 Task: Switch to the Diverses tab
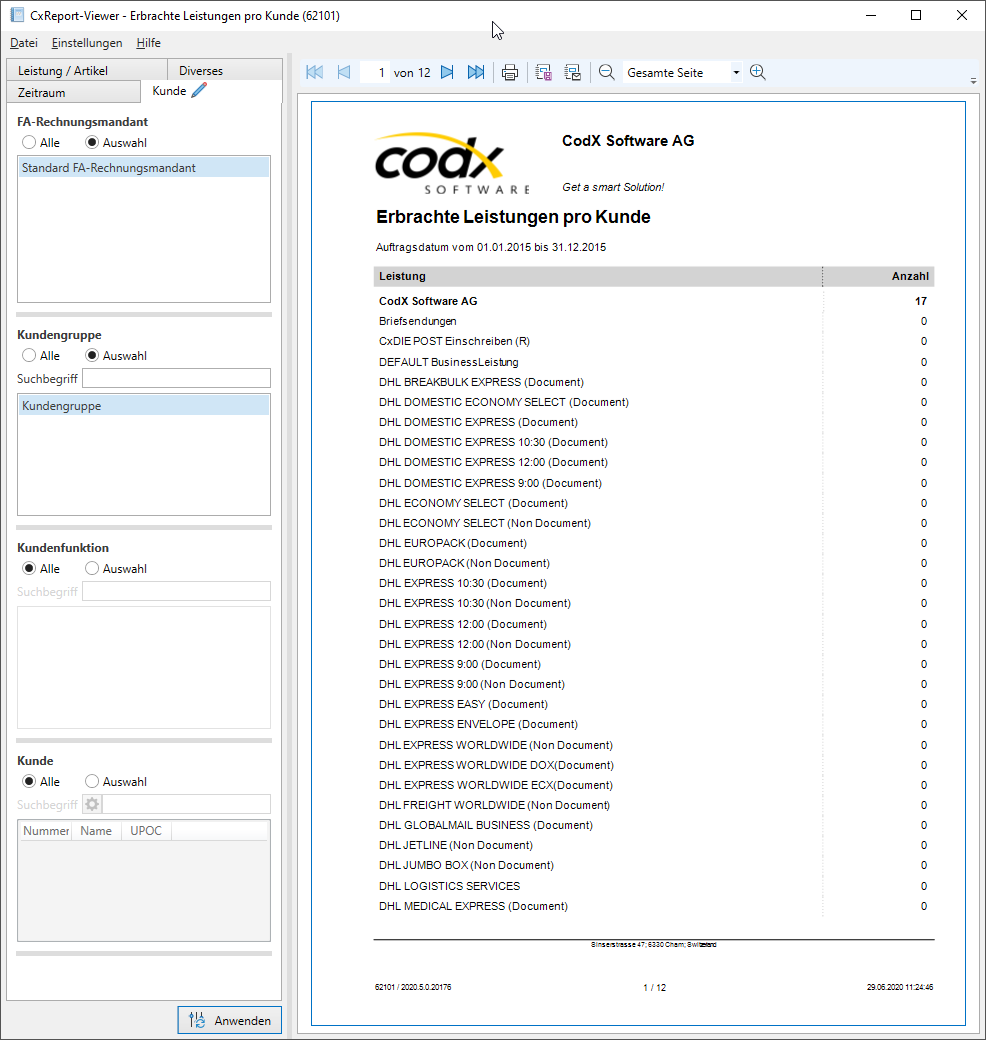tap(225, 70)
